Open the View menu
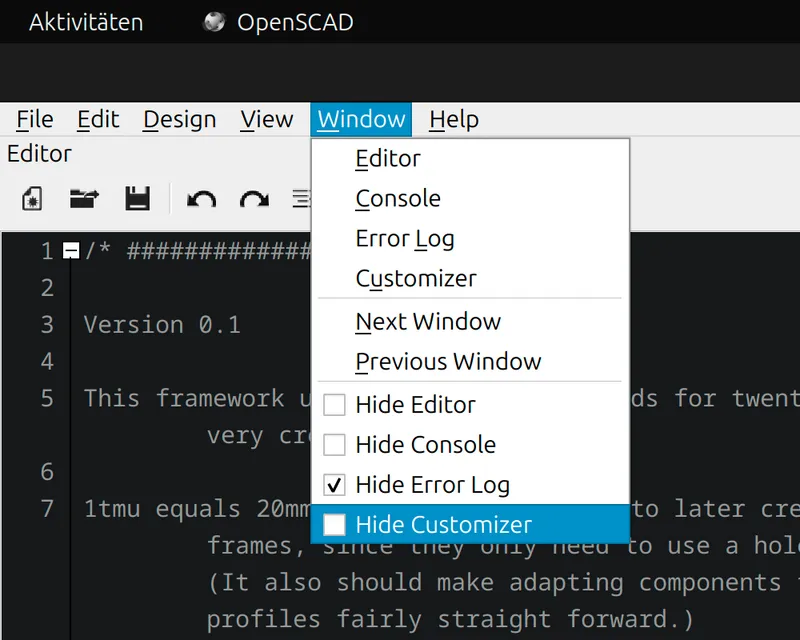This screenshot has height=640, width=800. [x=267, y=119]
